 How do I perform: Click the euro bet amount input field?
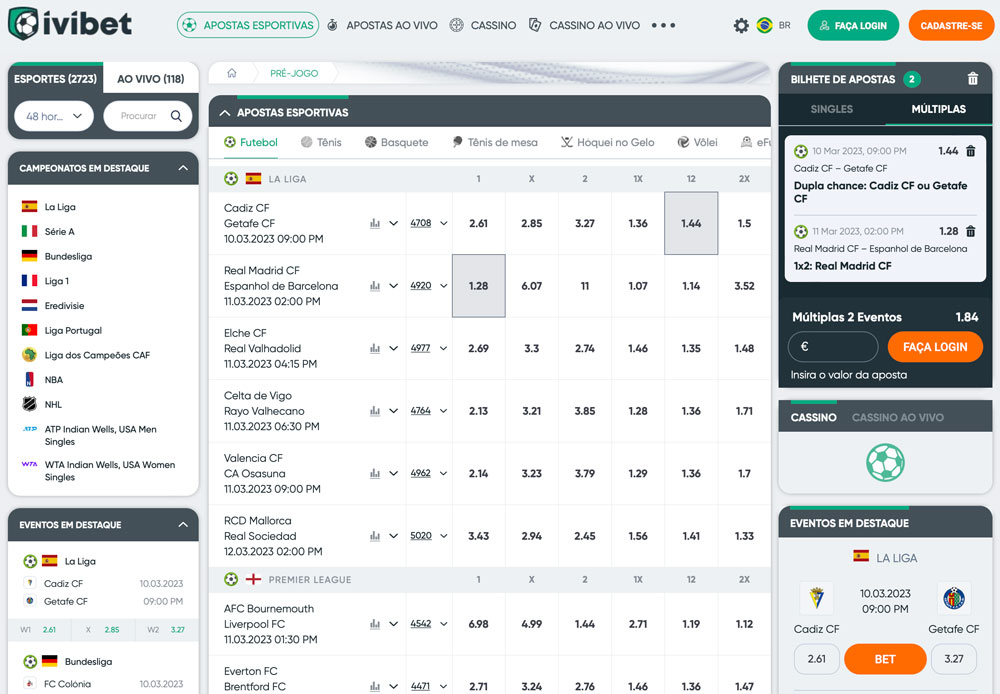[833, 347]
